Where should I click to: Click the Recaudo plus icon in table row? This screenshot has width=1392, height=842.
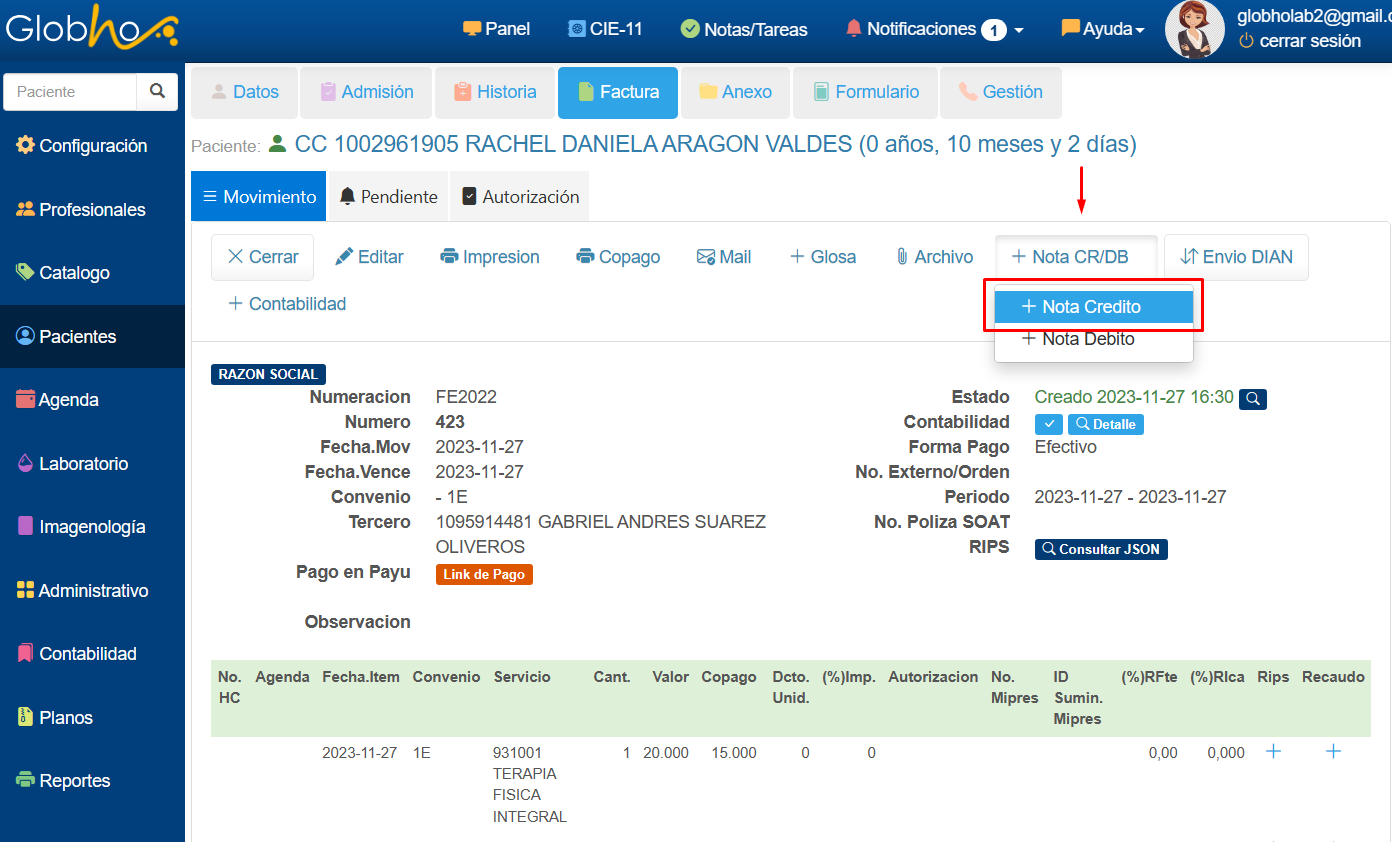[x=1333, y=752]
